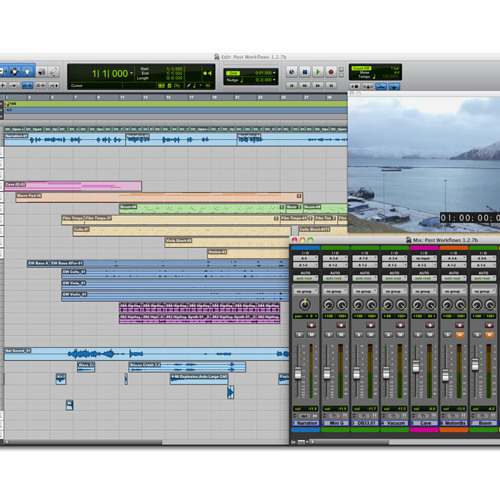
Task: Select the pink Cave clip in Edit window
Action: (x=73, y=186)
